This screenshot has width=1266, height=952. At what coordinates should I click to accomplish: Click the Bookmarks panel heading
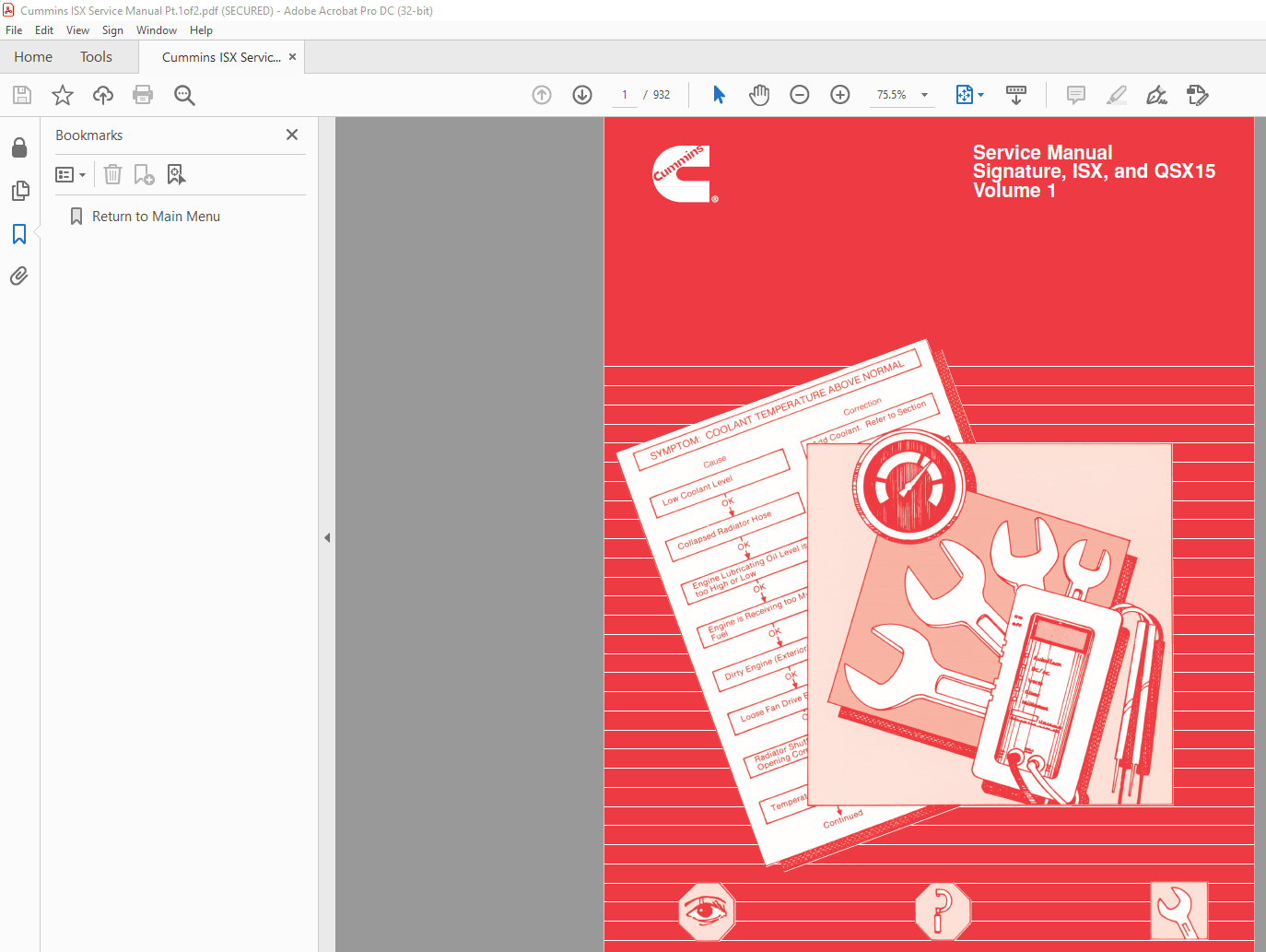pyautogui.click(x=88, y=135)
